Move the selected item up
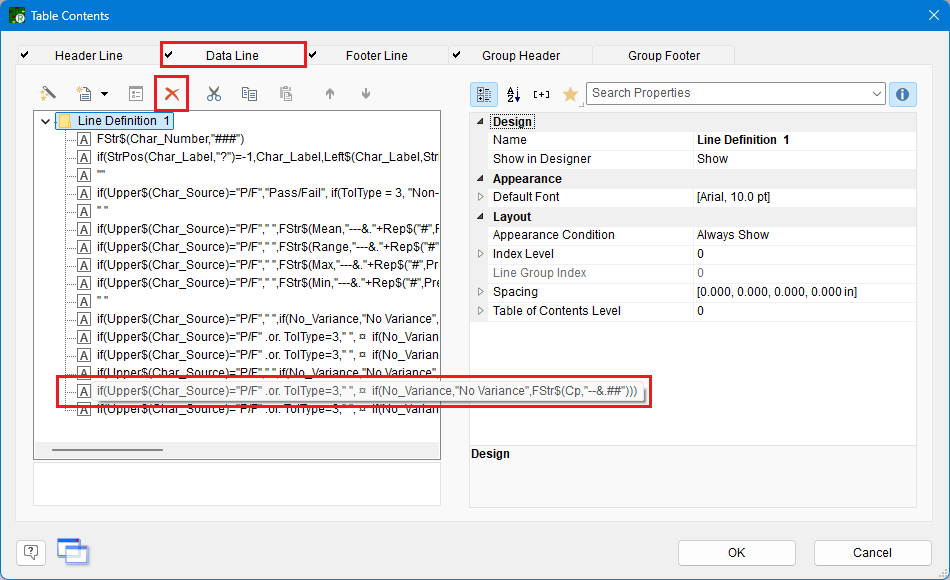 [x=330, y=93]
